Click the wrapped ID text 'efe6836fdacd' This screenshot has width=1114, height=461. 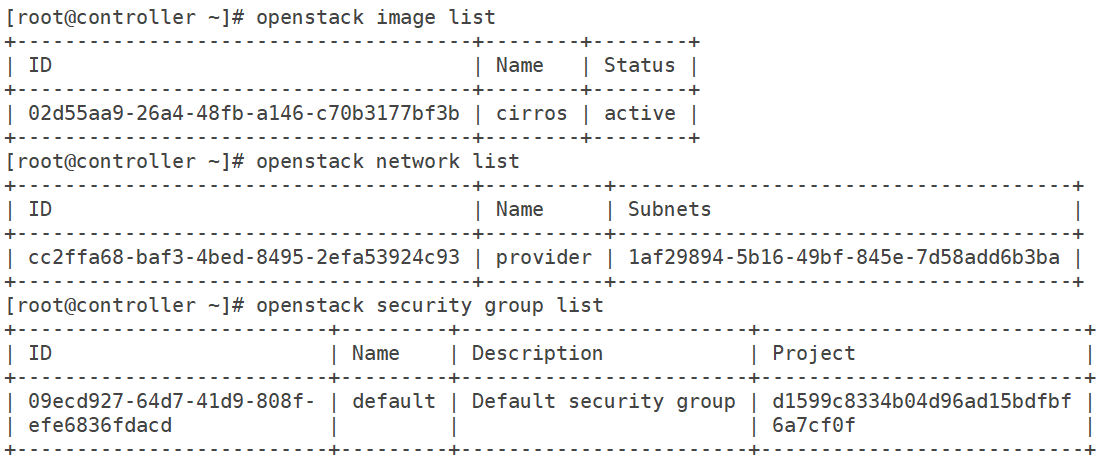tap(100, 426)
